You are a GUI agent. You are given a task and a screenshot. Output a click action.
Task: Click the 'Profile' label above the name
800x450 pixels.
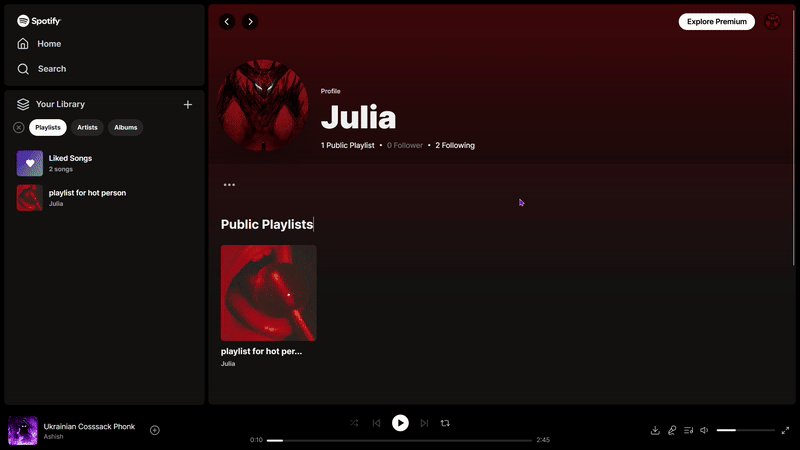(330, 91)
